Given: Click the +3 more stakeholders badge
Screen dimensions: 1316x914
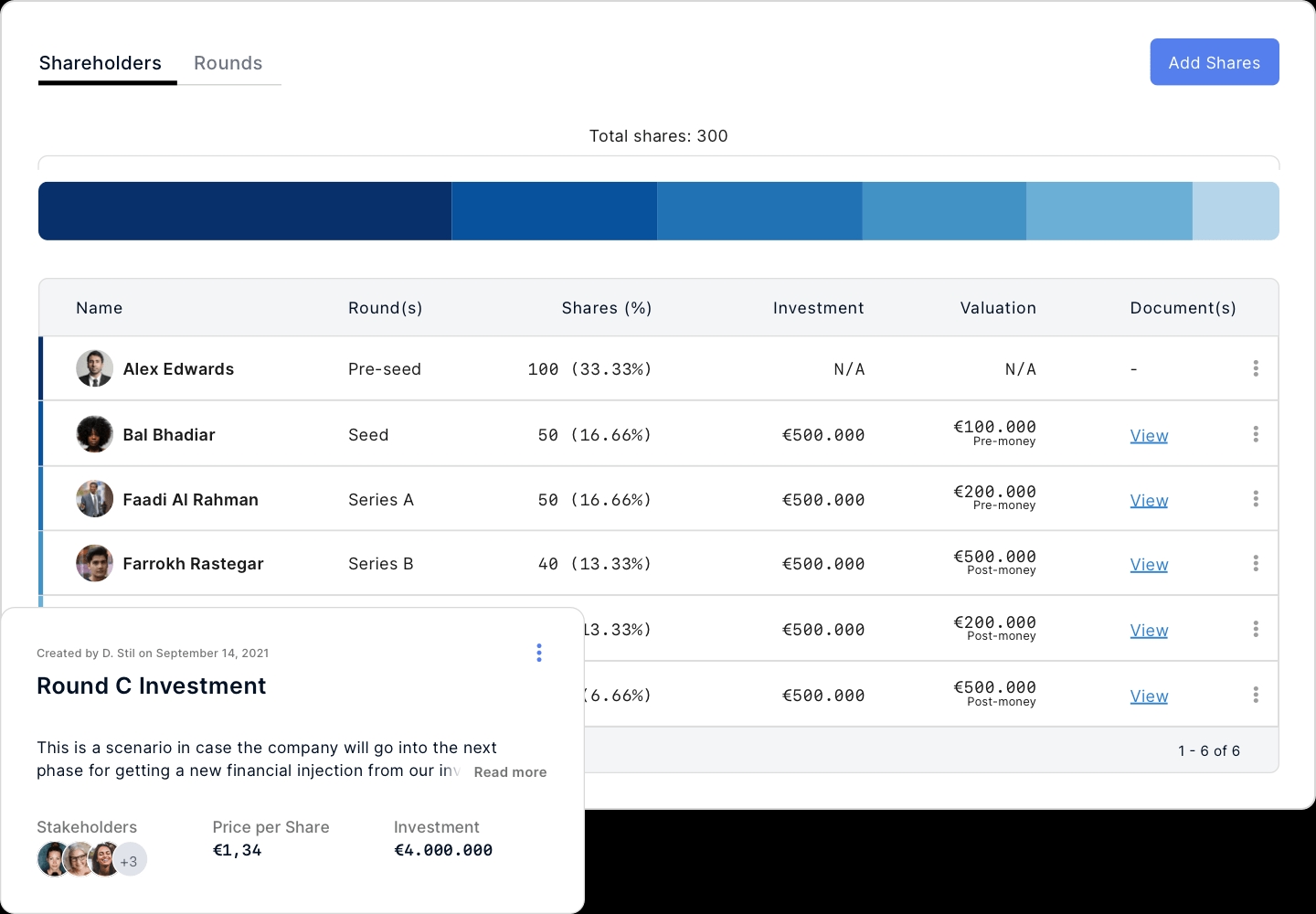Looking at the screenshot, I should click(x=130, y=860).
